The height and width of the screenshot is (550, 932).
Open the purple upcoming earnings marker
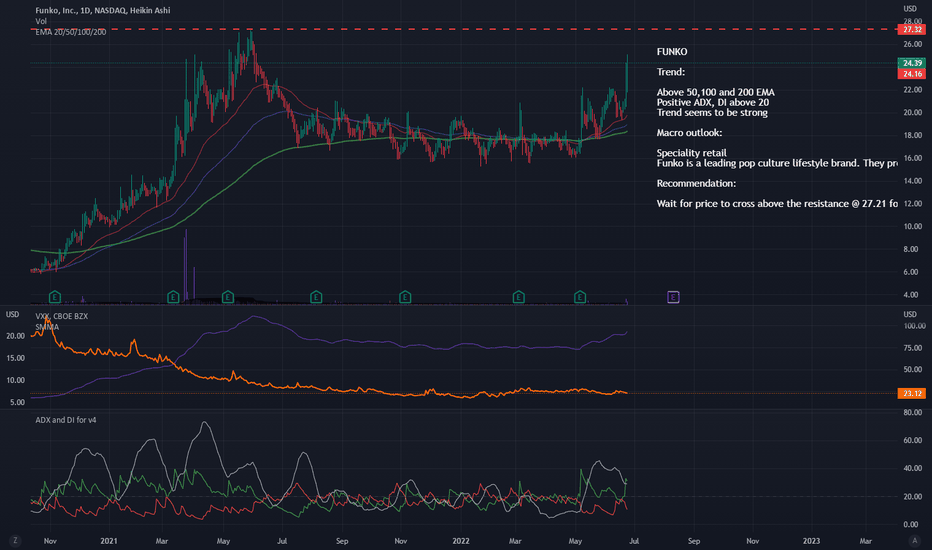673,297
